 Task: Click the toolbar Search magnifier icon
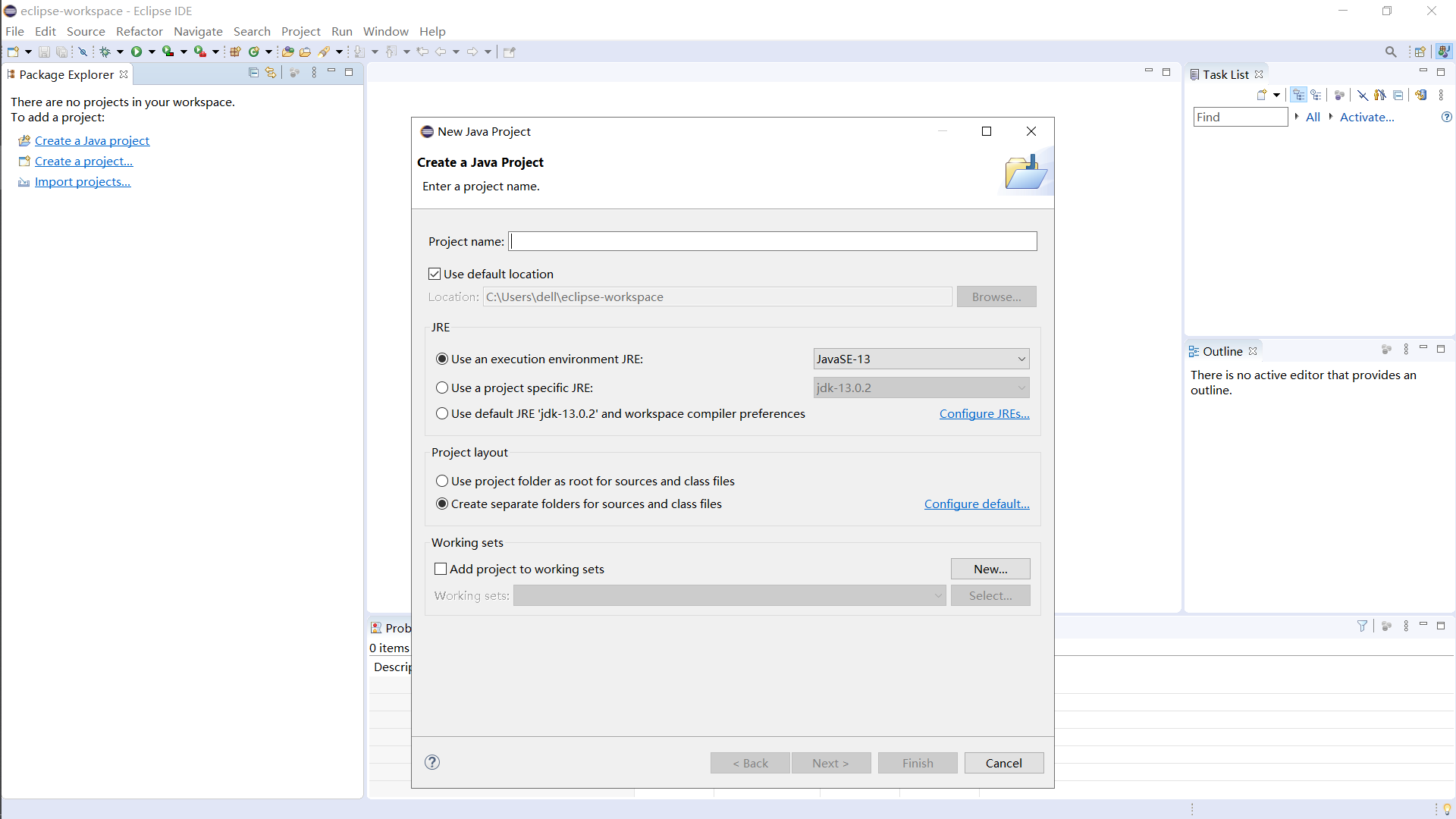[x=1391, y=52]
